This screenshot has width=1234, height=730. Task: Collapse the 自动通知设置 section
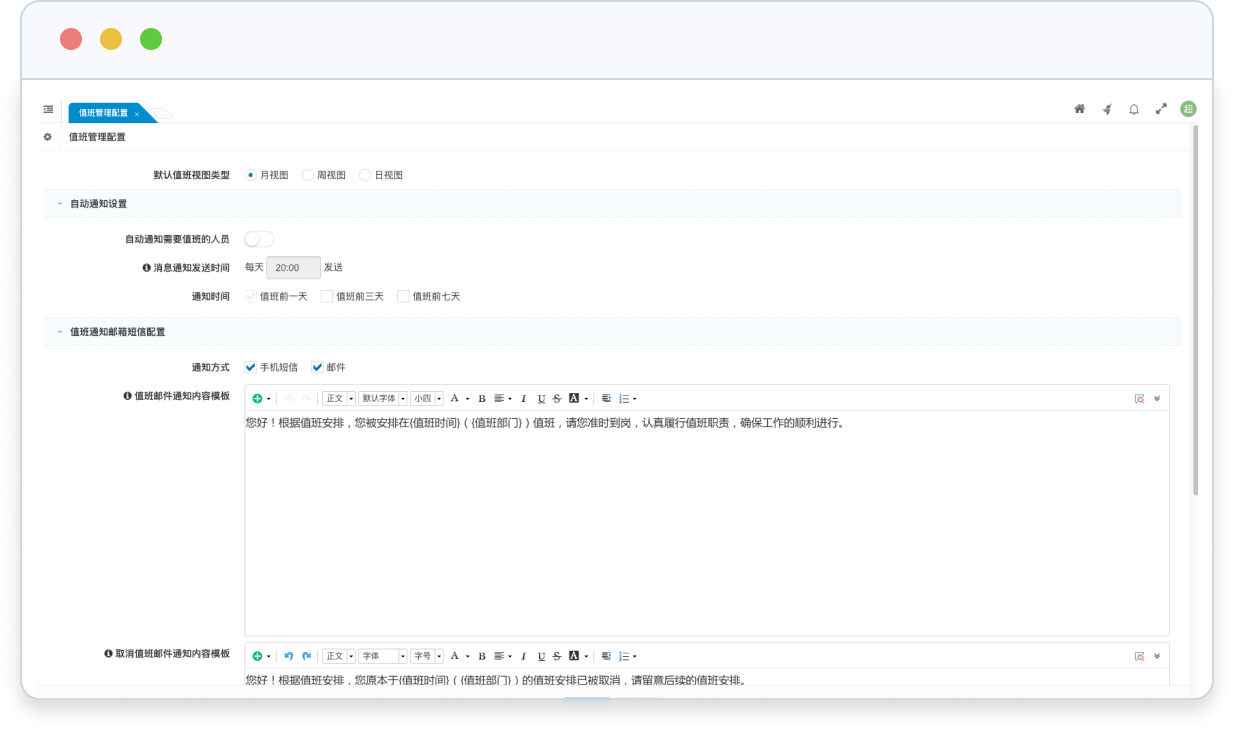pyautogui.click(x=60, y=204)
